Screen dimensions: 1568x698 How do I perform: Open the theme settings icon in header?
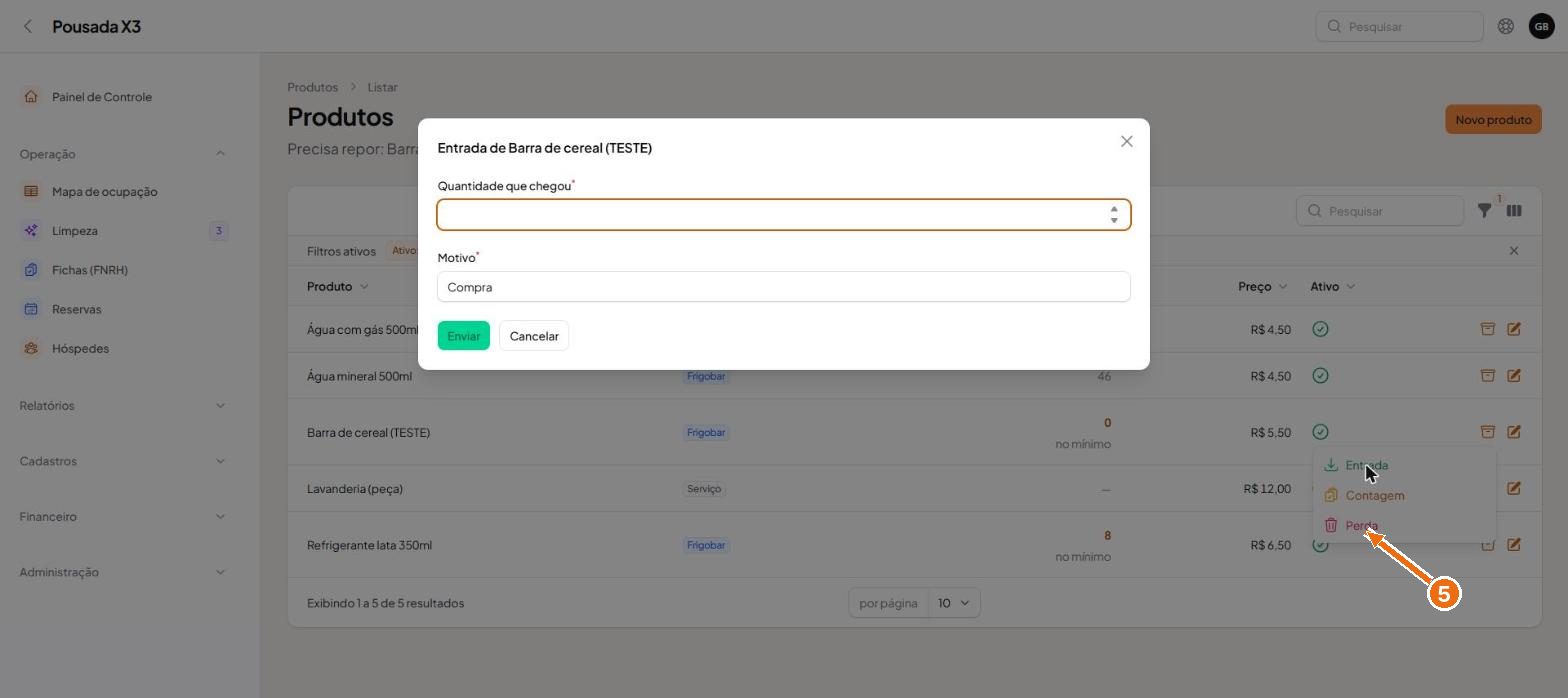[1505, 26]
